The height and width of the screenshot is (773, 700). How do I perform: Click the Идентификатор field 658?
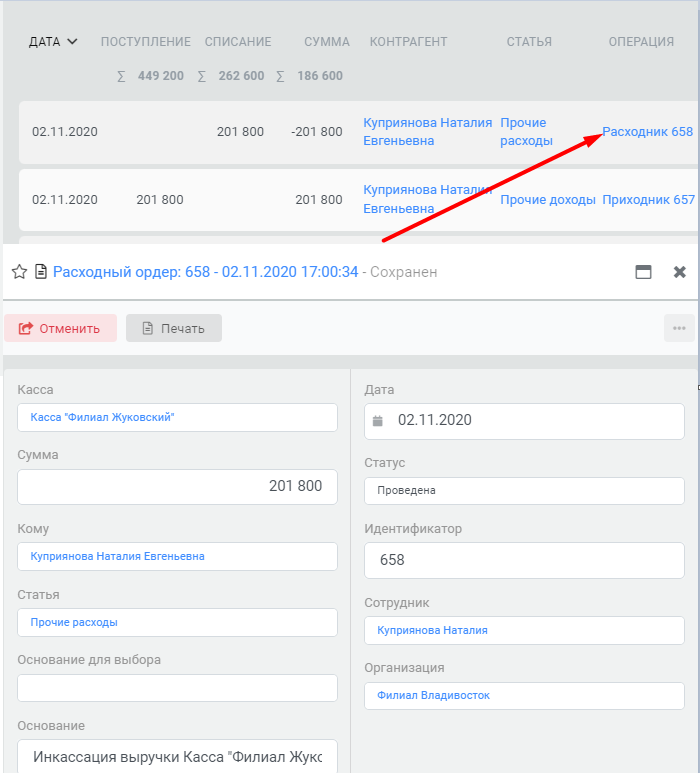pyautogui.click(x=524, y=561)
